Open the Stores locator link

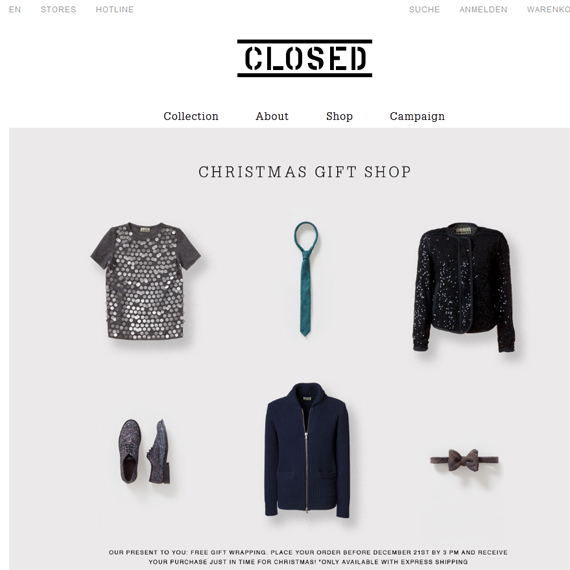tap(59, 9)
